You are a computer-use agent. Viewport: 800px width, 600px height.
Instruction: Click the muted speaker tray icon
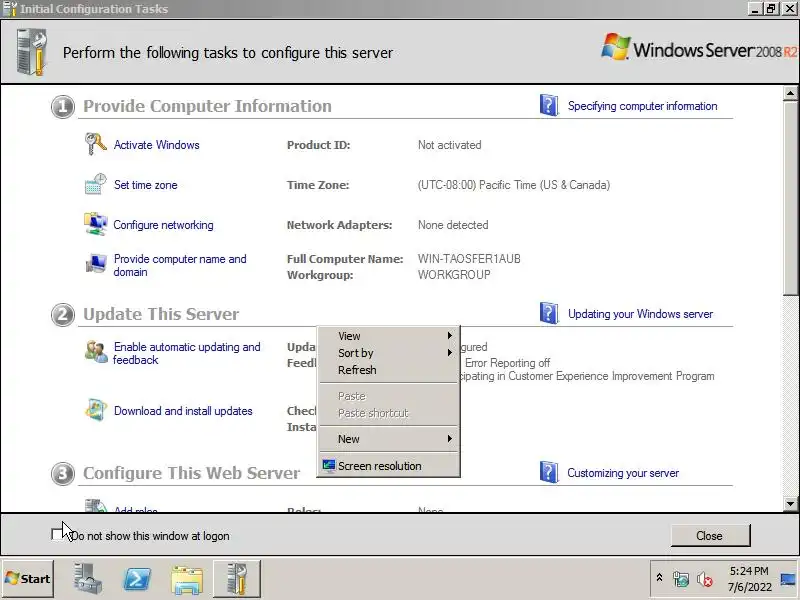(x=704, y=579)
